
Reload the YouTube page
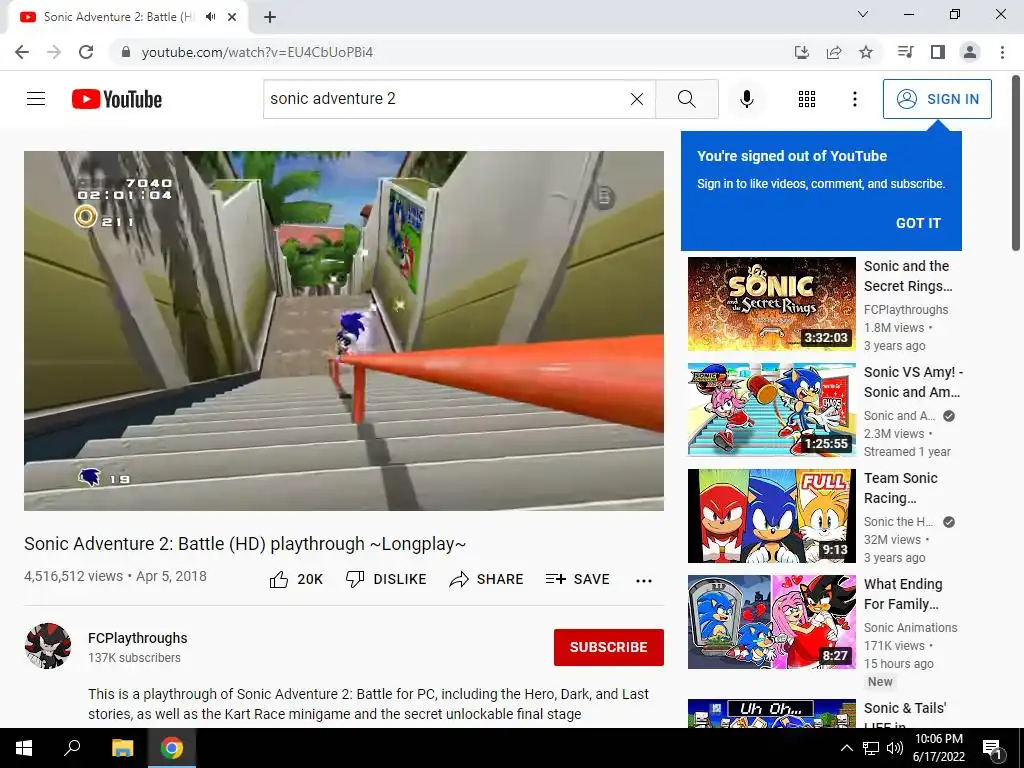point(86,52)
